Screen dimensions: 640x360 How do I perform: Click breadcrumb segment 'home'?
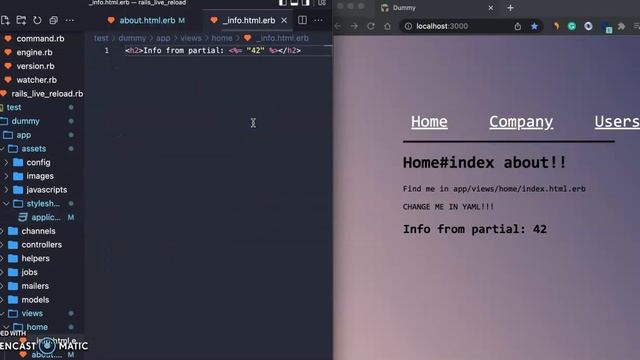pyautogui.click(x=222, y=38)
